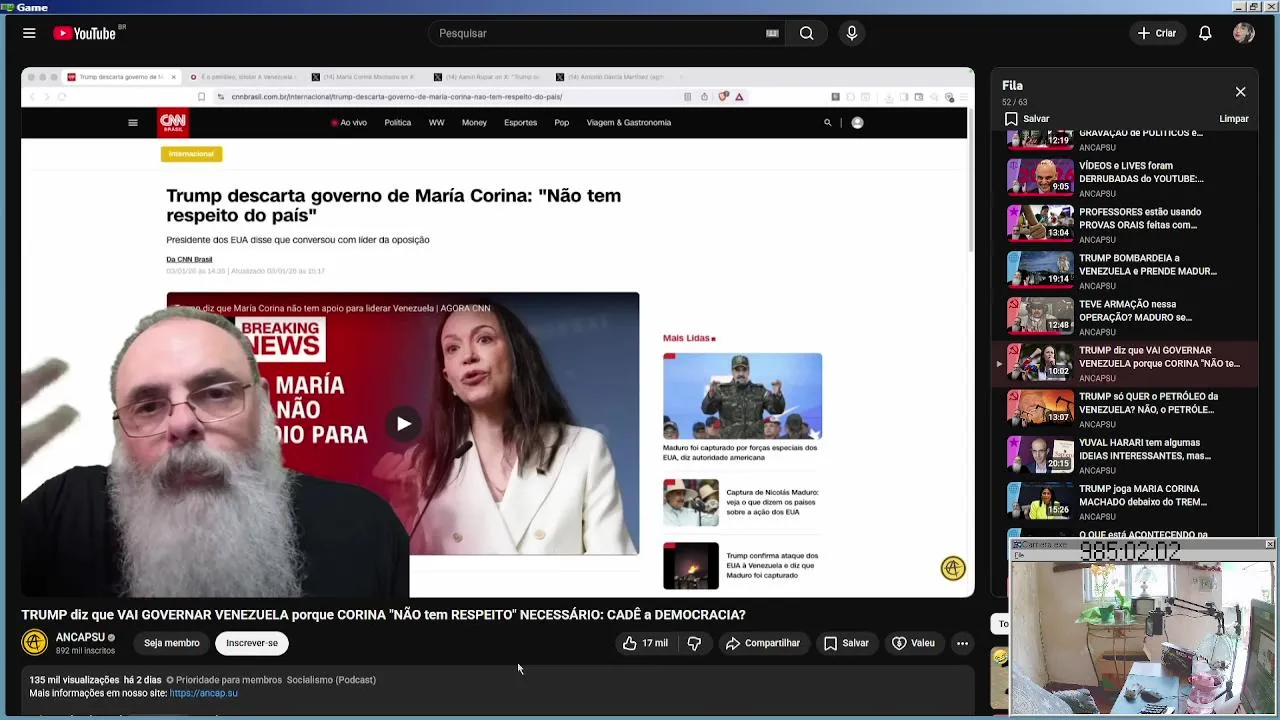The image size is (1280, 720).
Task: Send a Valeu super thanks
Action: pos(913,643)
